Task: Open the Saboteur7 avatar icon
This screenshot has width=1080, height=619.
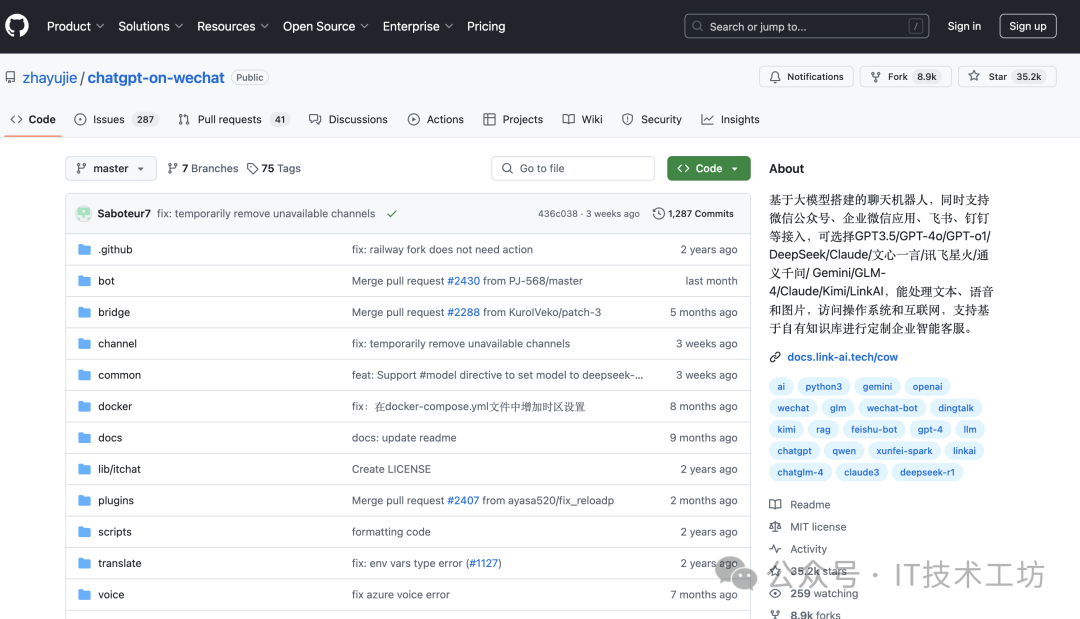Action: coord(84,214)
